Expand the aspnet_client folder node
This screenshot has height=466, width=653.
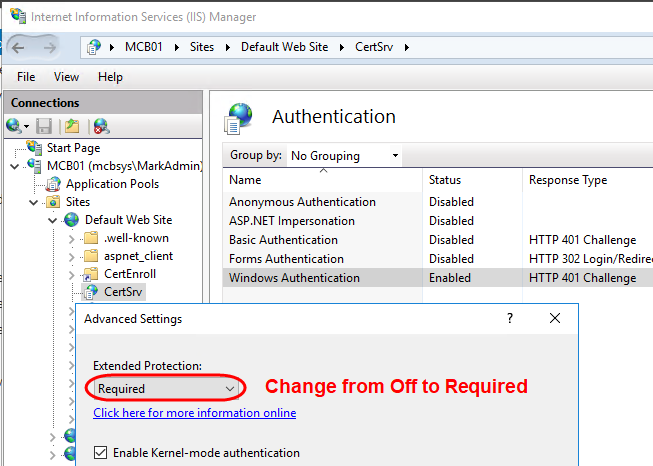click(x=71, y=257)
